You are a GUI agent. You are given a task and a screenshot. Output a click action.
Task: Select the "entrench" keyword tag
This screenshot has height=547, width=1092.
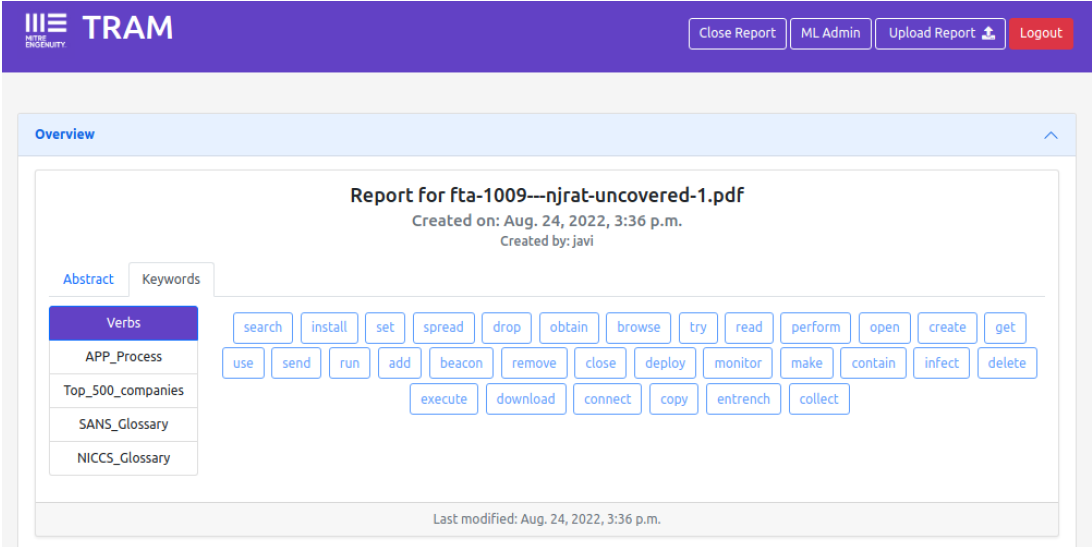pos(743,399)
